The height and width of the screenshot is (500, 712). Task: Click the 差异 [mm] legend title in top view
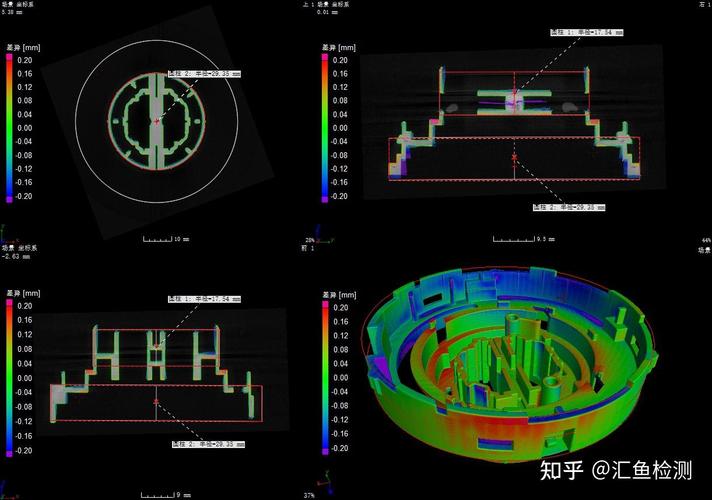(24, 47)
